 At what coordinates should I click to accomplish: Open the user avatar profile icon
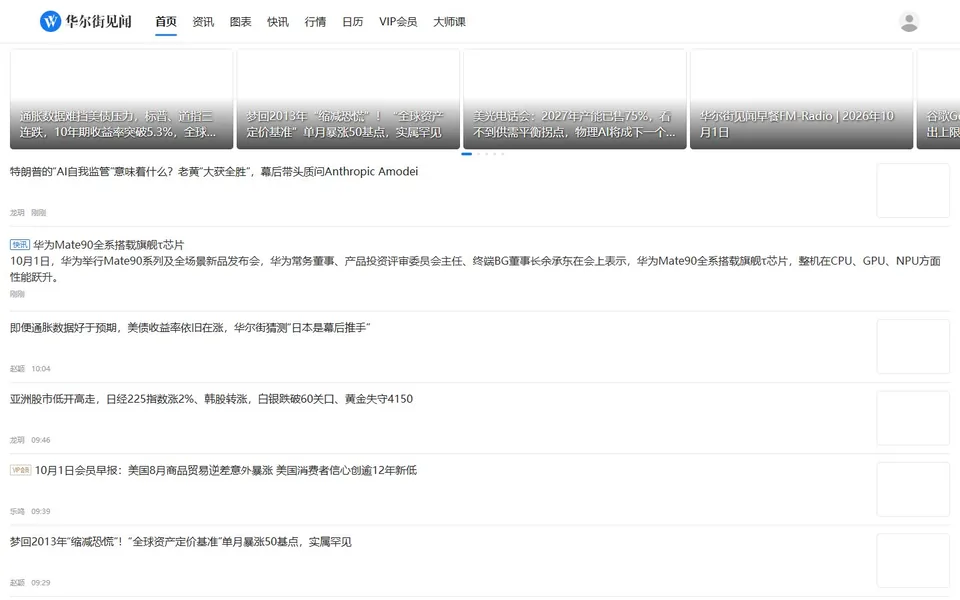coord(909,21)
